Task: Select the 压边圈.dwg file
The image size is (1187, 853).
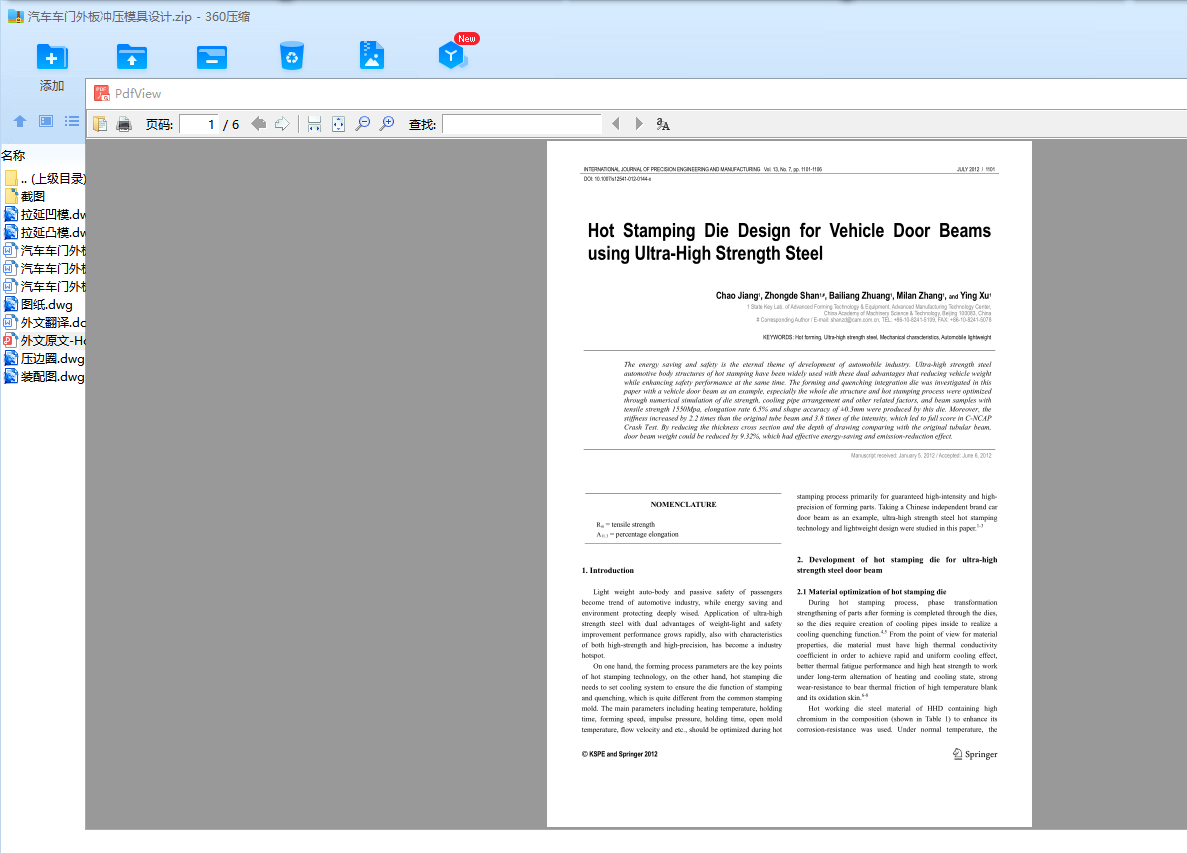Action: [44, 359]
